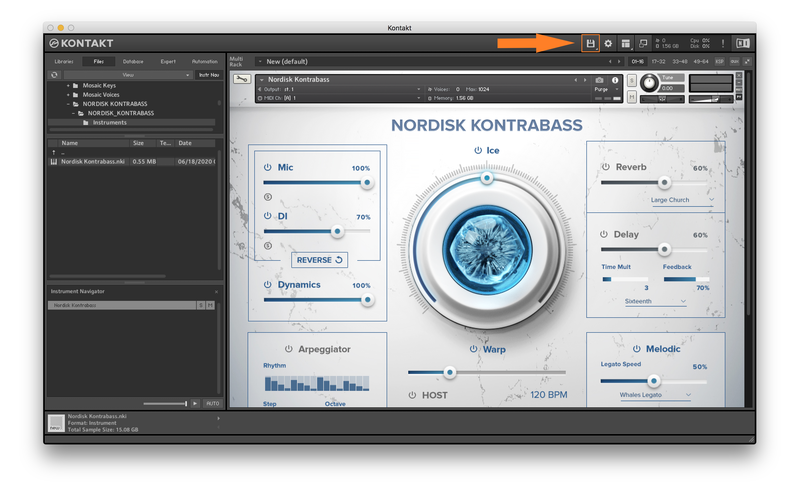Viewport: 800px width, 486px height.
Task: Toggle the Reverb power switch
Action: [x=606, y=168]
